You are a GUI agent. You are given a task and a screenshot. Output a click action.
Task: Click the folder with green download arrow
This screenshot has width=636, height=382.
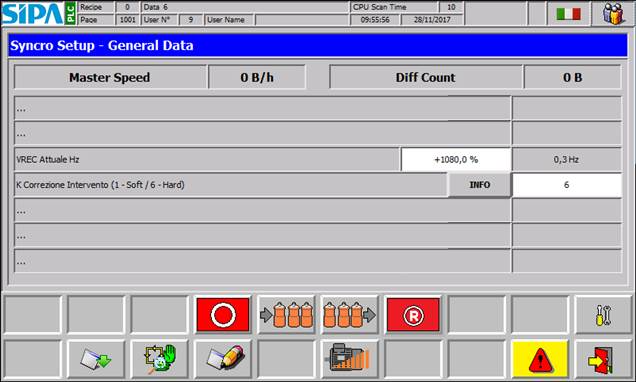click(x=96, y=359)
